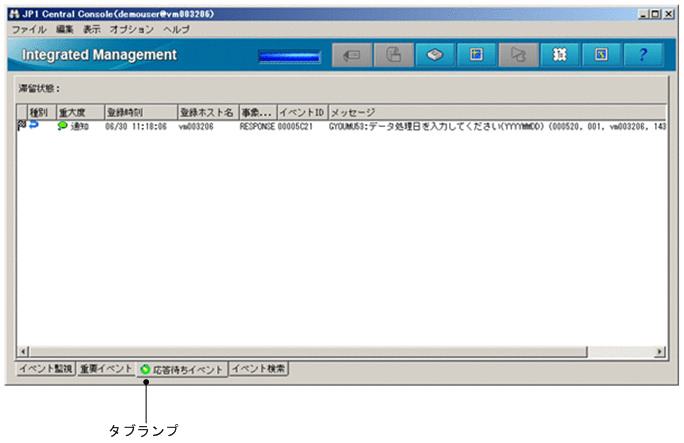Click the binoculars application icon in title bar
Screen dimensions: 684x443
pos(14,14)
